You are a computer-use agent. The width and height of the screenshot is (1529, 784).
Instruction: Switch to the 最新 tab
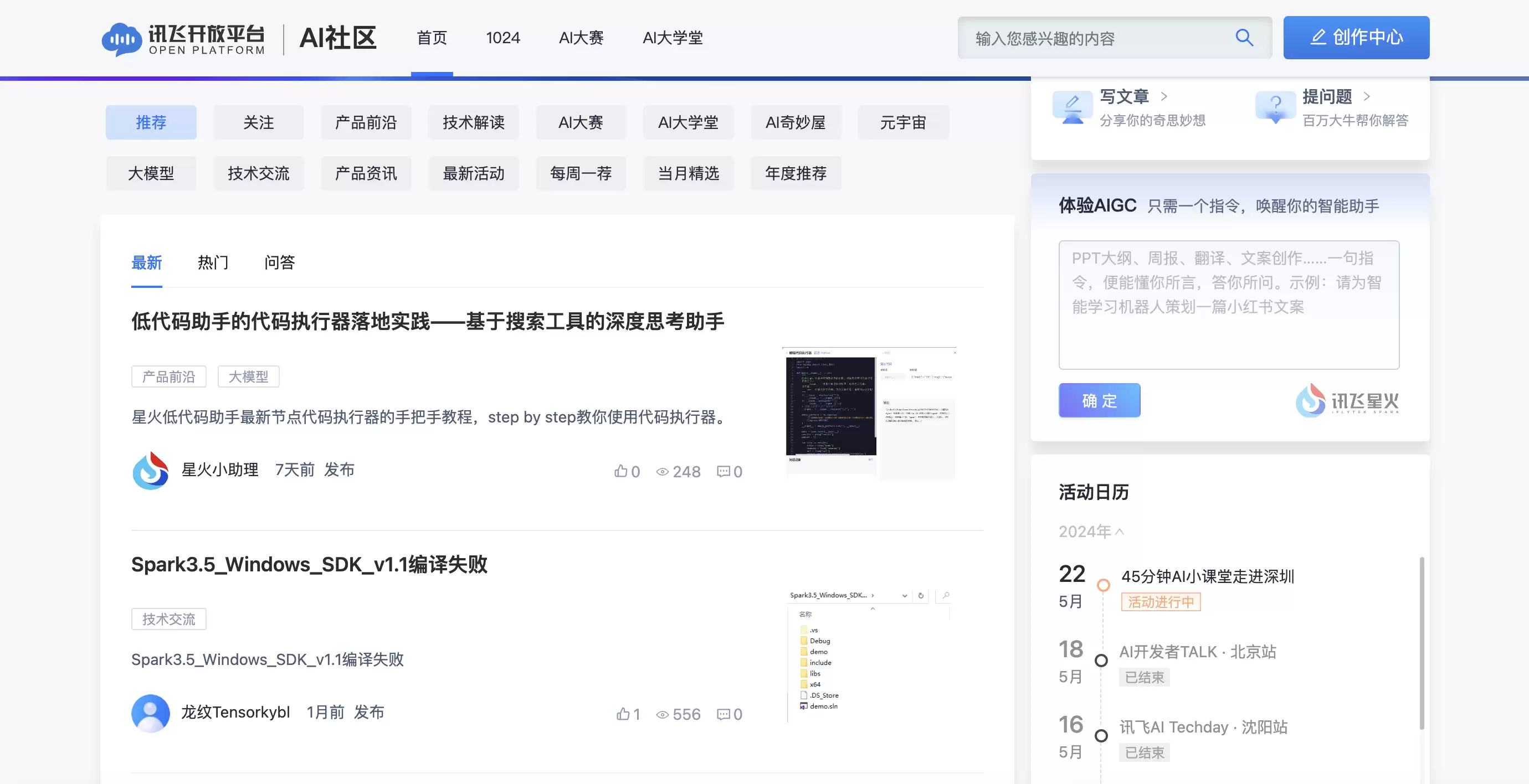pyautogui.click(x=147, y=262)
